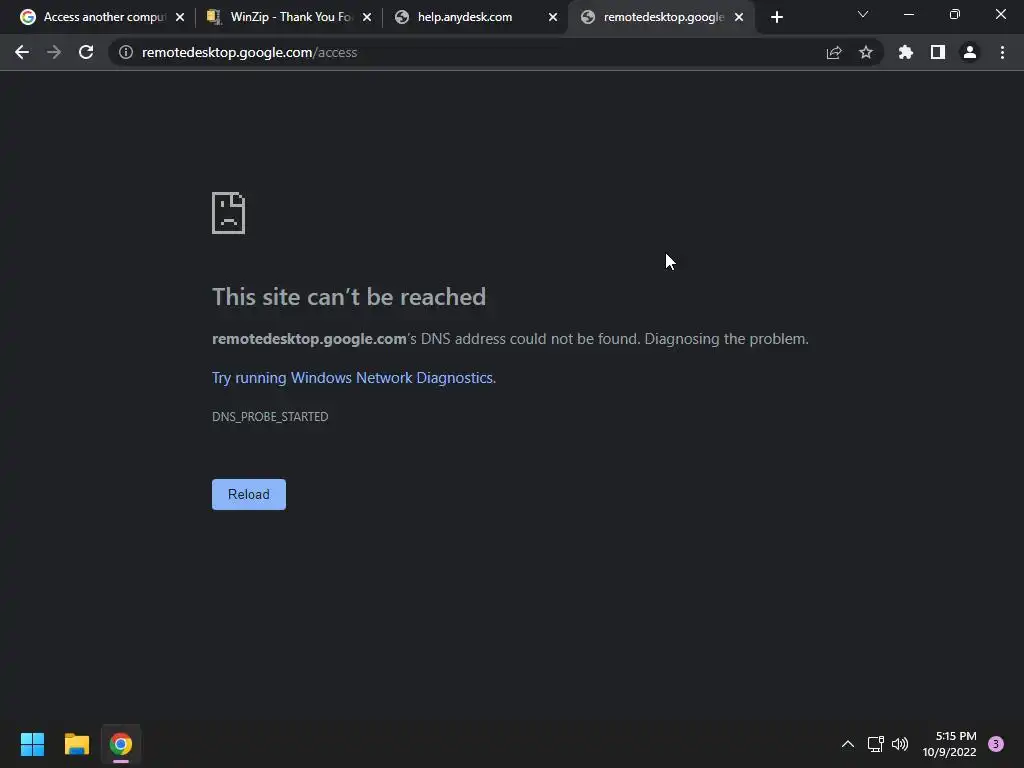Click the DNS_PROBE_STARTED error code text

click(270, 417)
